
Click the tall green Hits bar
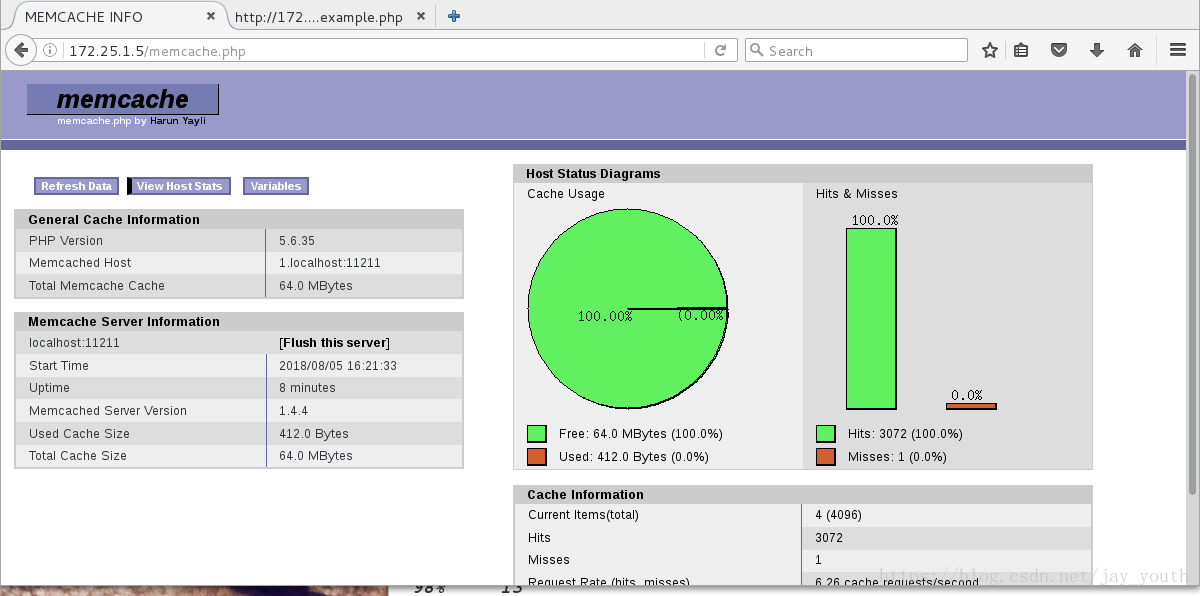click(871, 319)
